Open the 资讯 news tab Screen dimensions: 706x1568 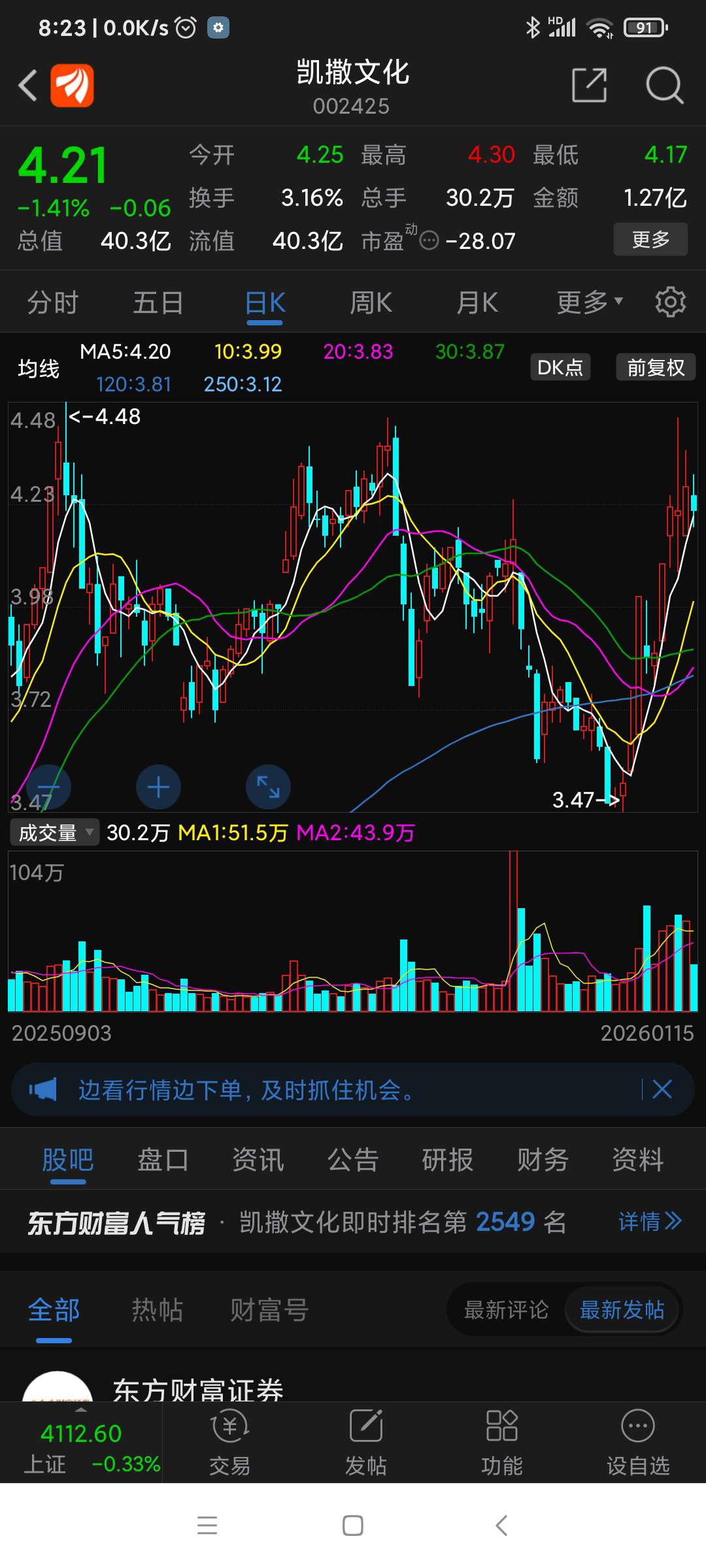coord(258,1160)
